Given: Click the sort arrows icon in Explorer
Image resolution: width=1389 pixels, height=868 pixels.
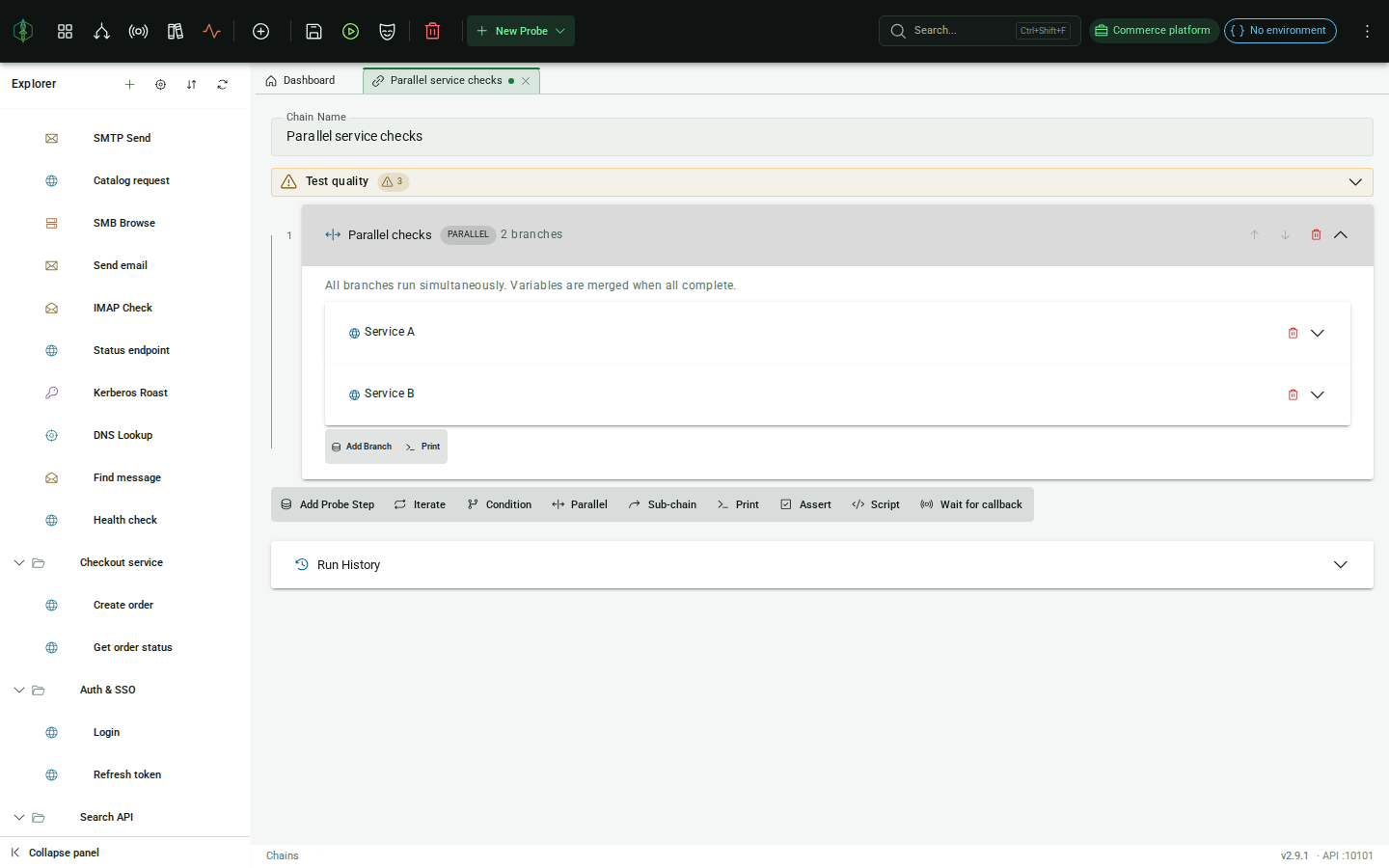Looking at the screenshot, I should (x=191, y=84).
